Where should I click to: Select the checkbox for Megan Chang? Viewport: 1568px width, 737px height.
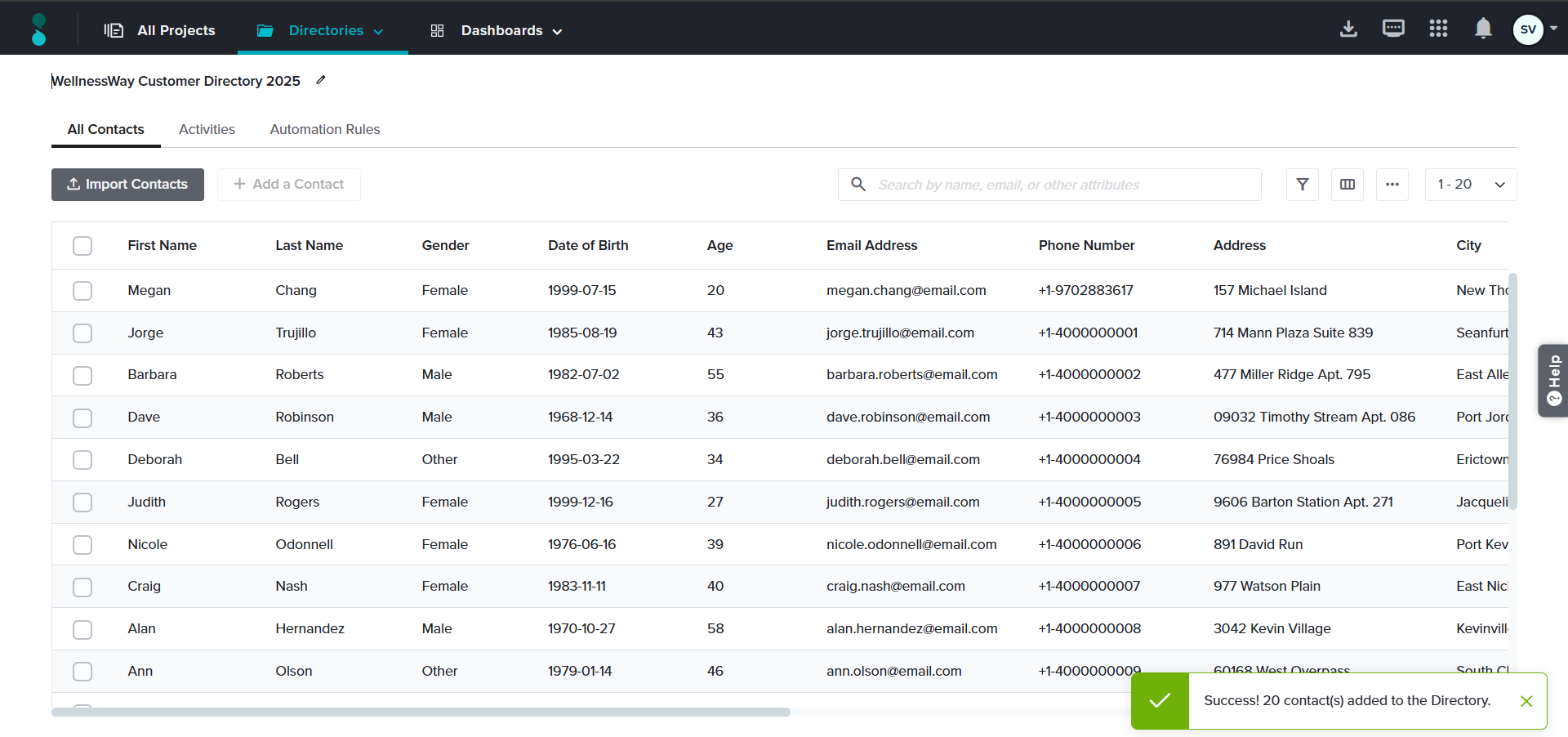(82, 291)
